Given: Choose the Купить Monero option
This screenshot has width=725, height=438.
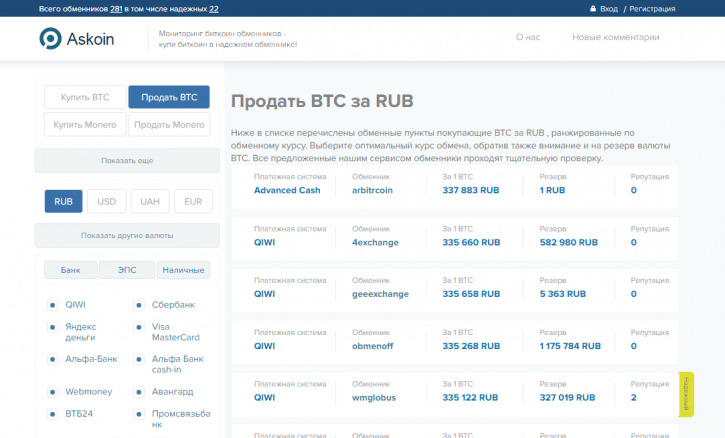Looking at the screenshot, I should (x=85, y=125).
